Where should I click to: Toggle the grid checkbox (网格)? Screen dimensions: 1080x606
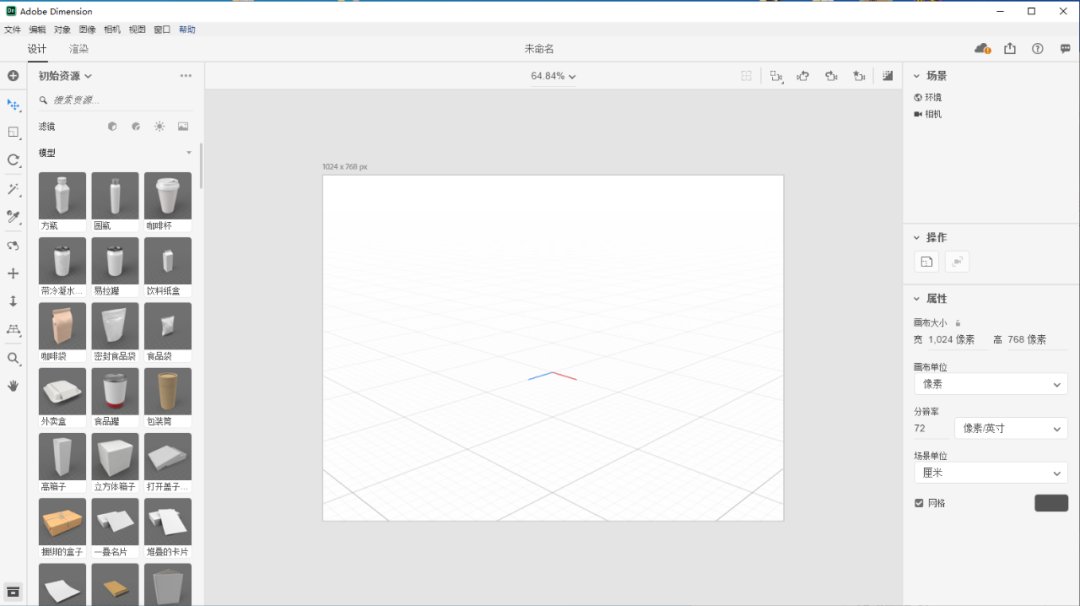tap(919, 503)
